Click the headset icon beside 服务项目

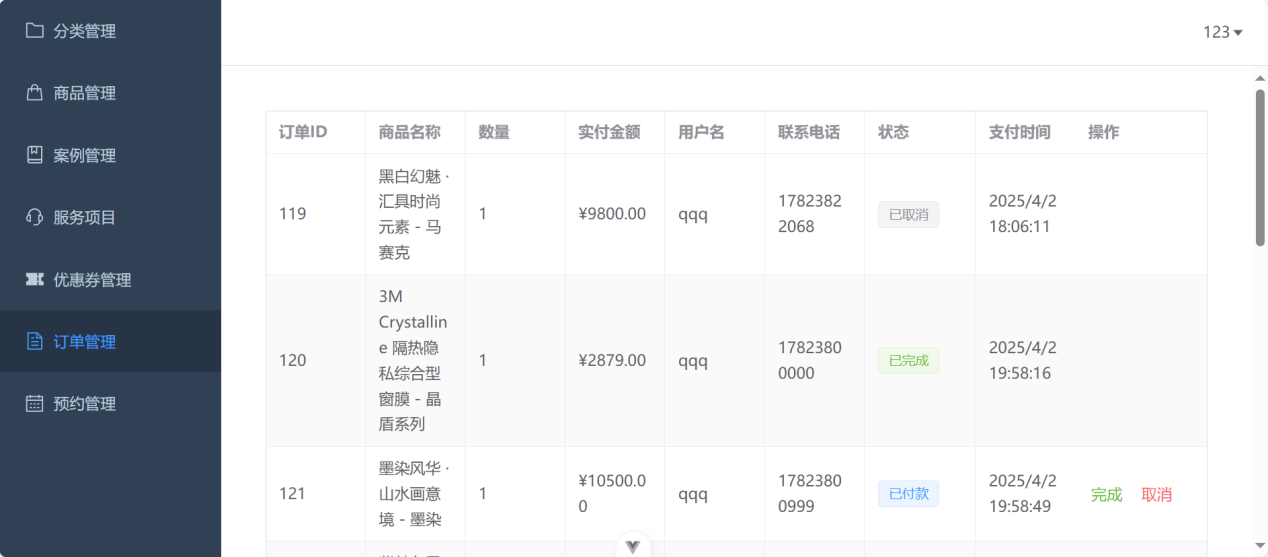(34, 217)
